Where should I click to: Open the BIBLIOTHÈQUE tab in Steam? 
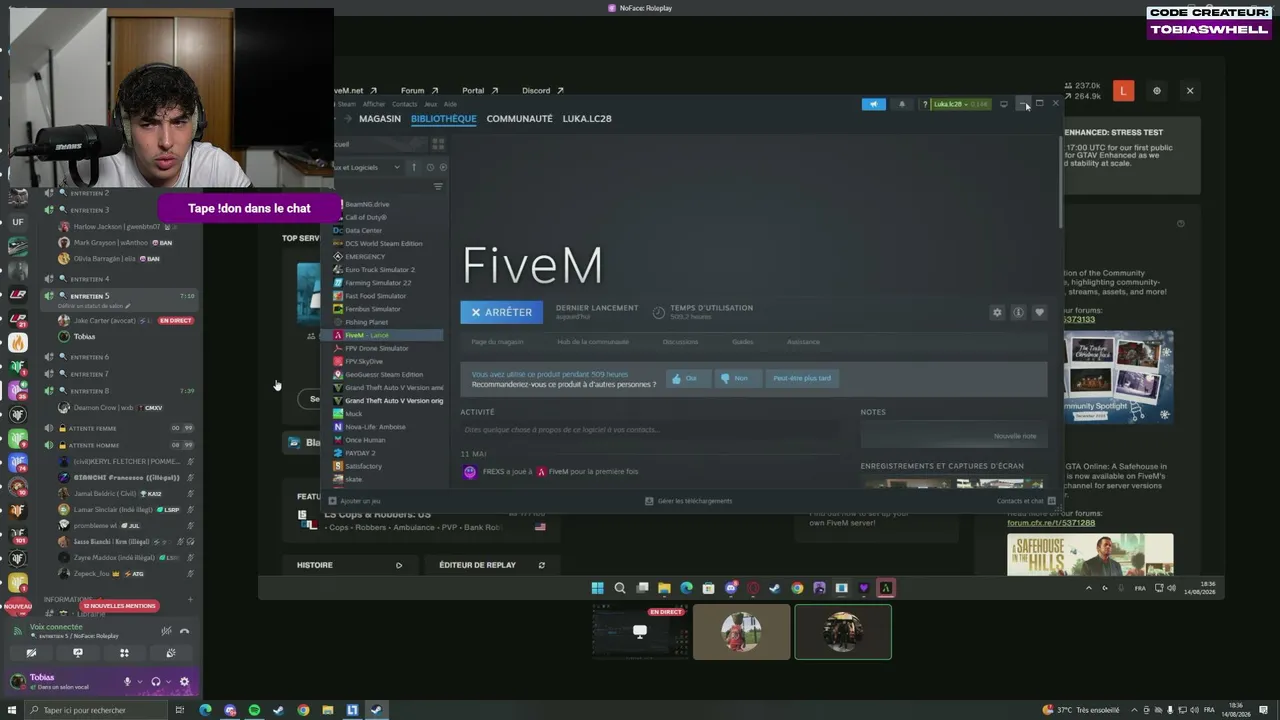point(443,119)
